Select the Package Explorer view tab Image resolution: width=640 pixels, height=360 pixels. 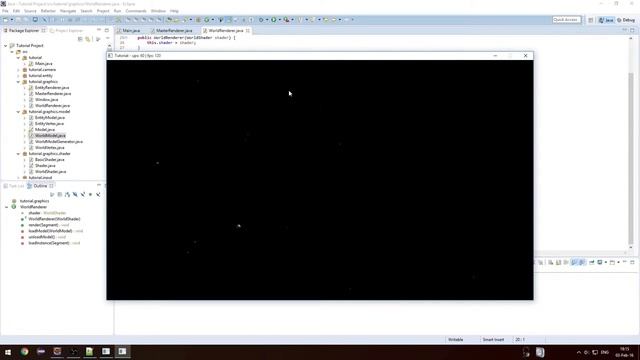click(x=24, y=31)
